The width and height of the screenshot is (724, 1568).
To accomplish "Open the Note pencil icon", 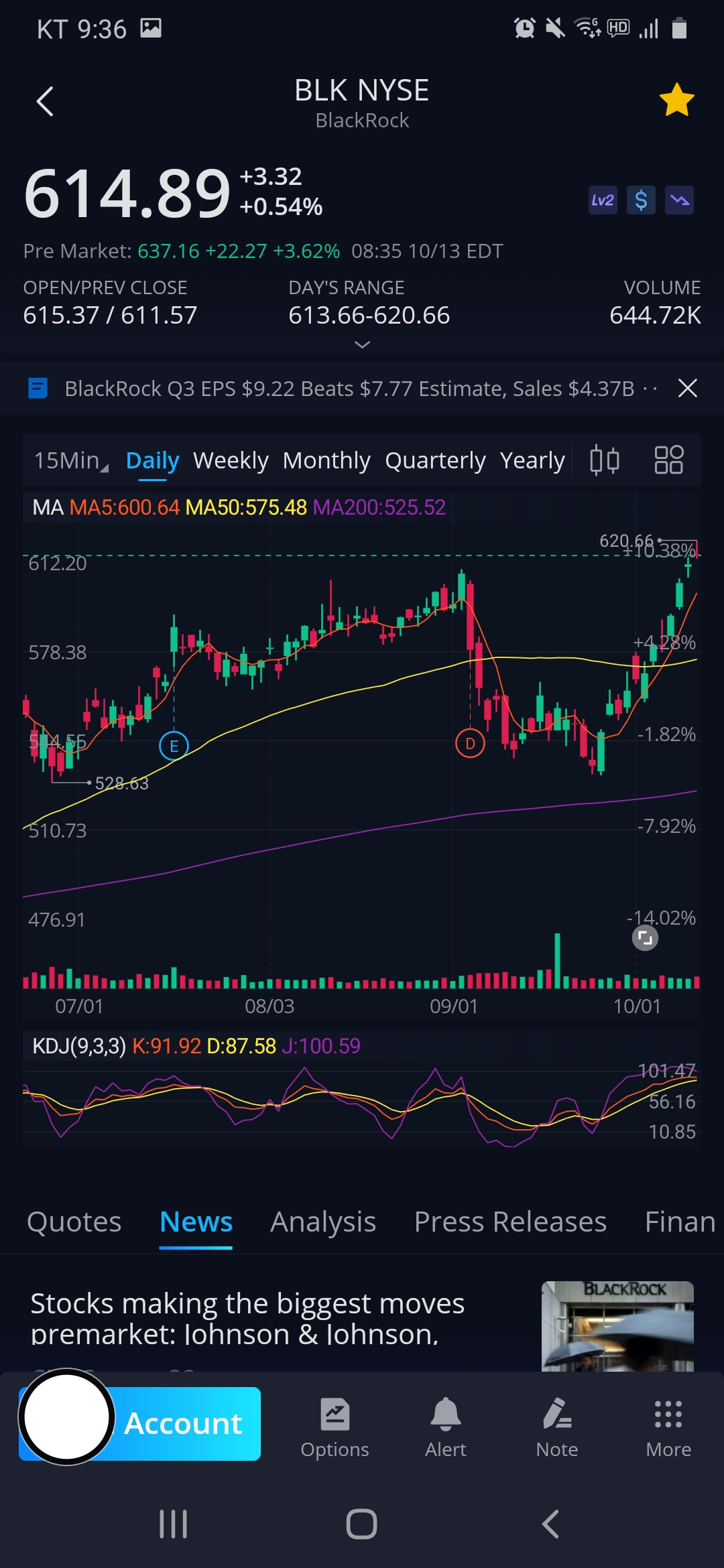I will [557, 1427].
